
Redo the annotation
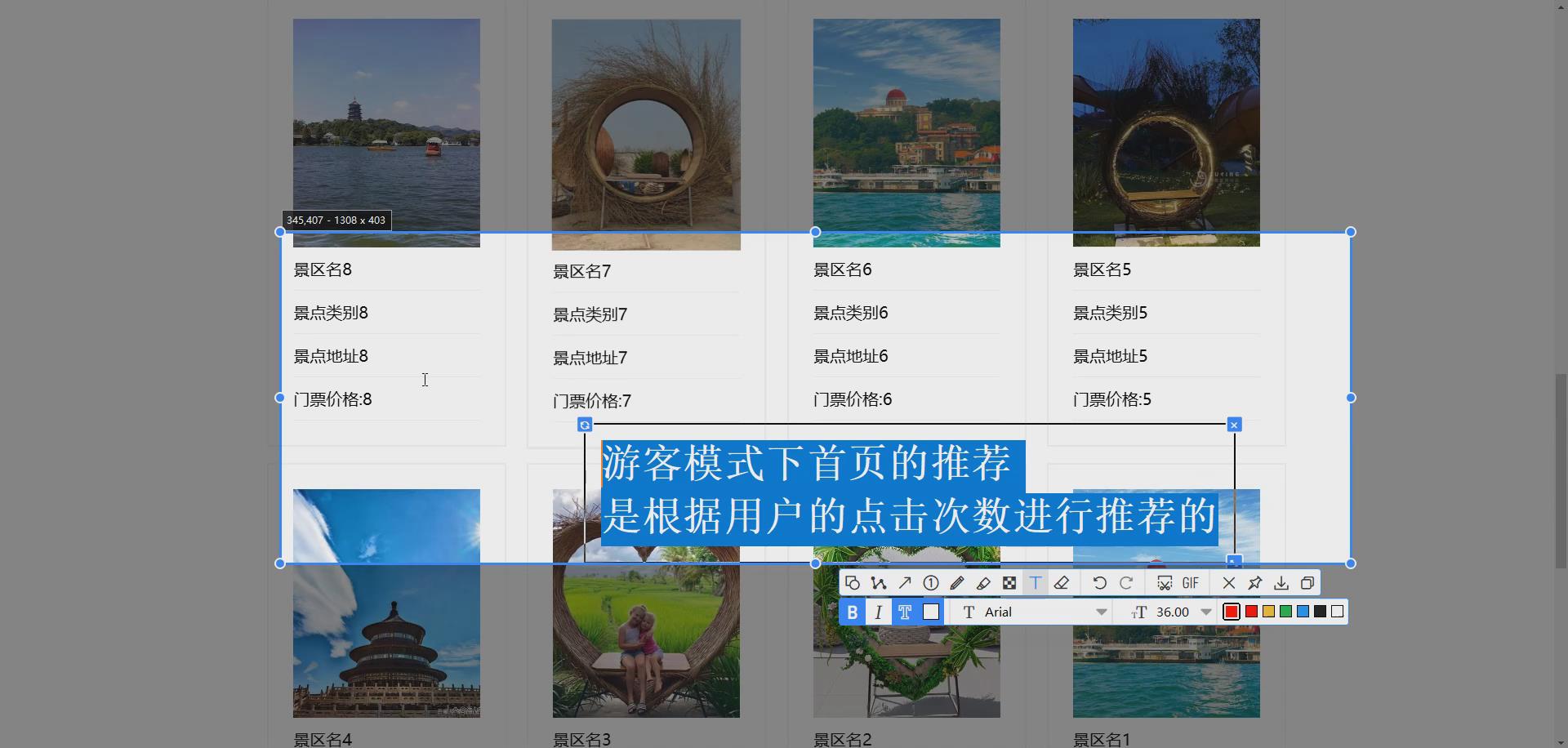click(x=1126, y=583)
